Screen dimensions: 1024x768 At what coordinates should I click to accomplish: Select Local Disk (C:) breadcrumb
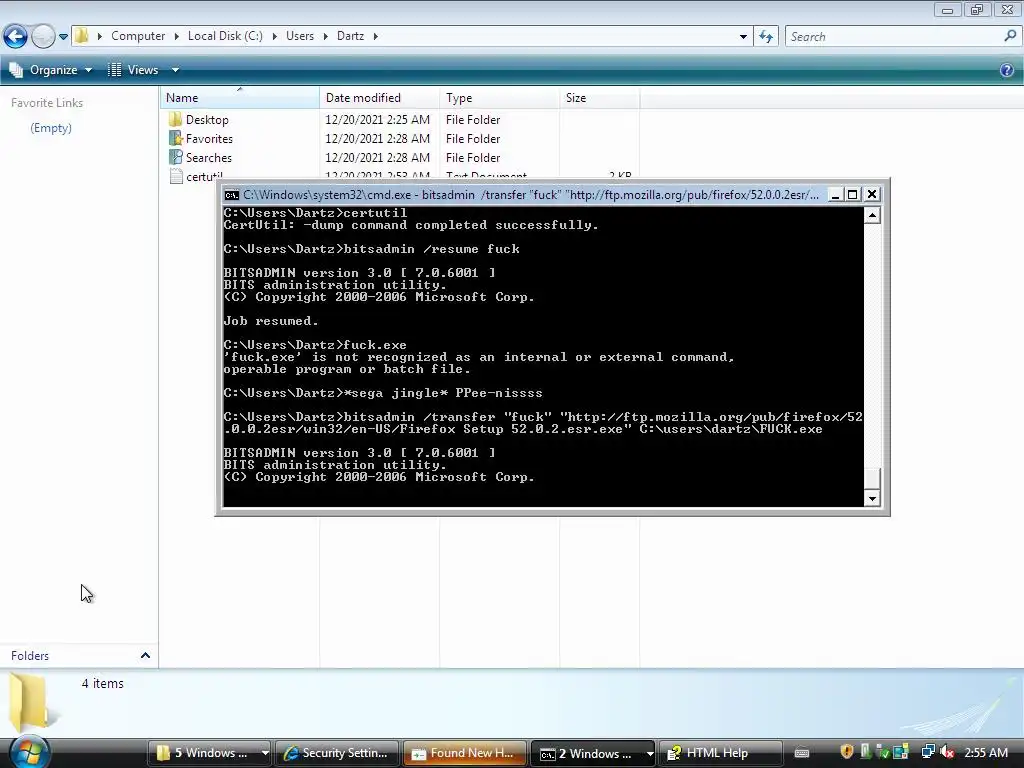pos(225,36)
